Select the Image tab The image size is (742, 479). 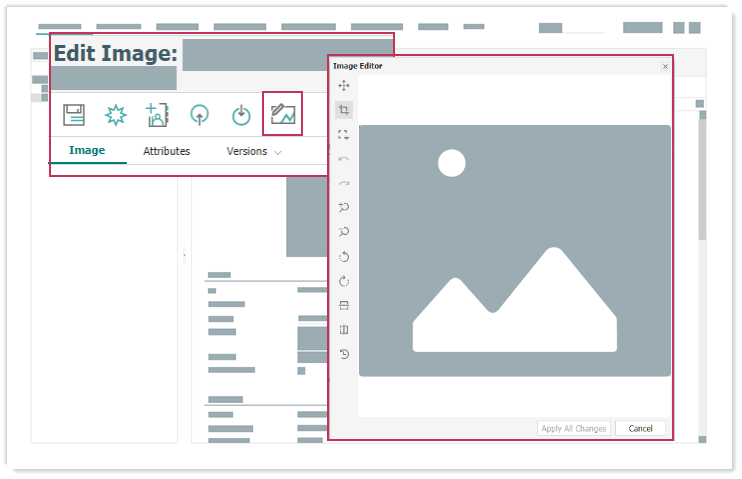87,152
